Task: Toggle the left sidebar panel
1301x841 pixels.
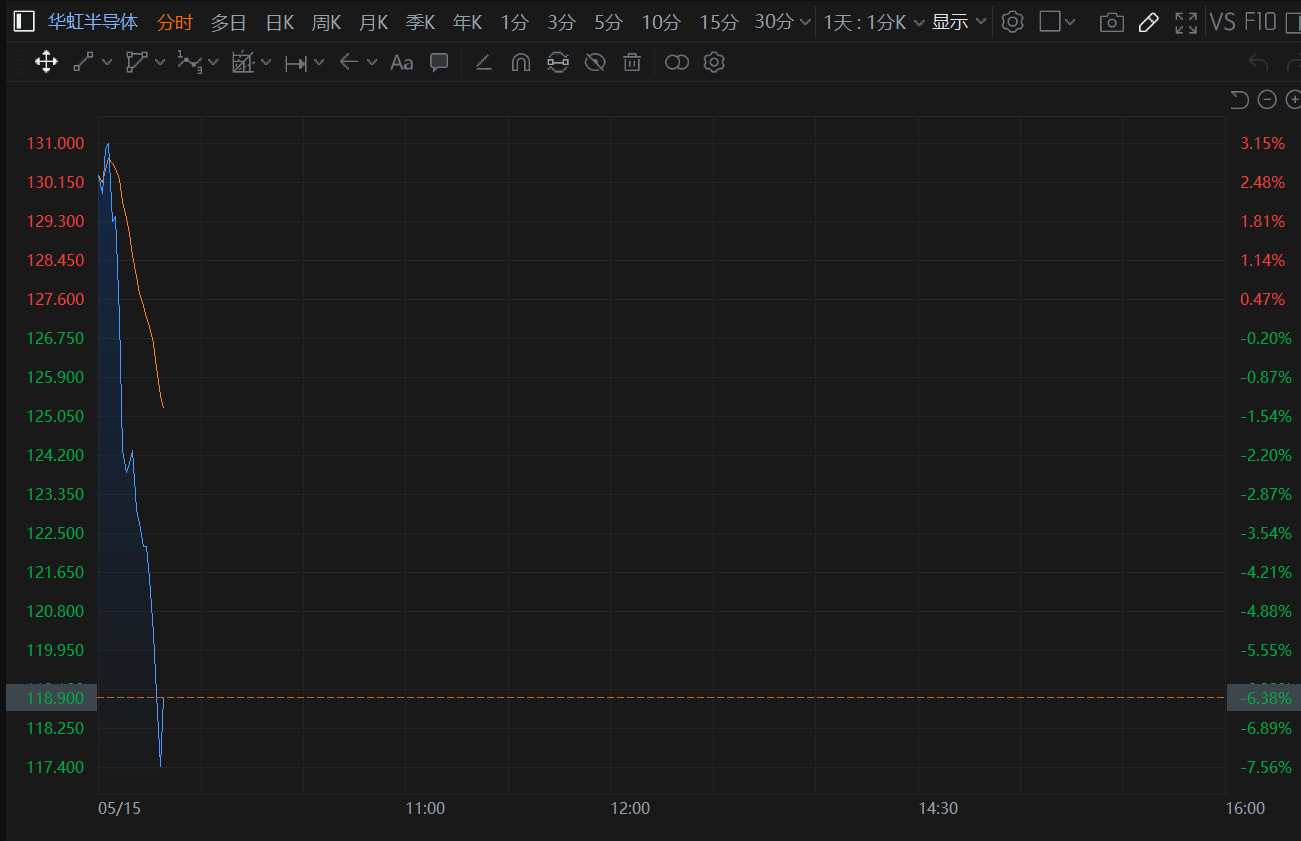Action: click(x=24, y=22)
